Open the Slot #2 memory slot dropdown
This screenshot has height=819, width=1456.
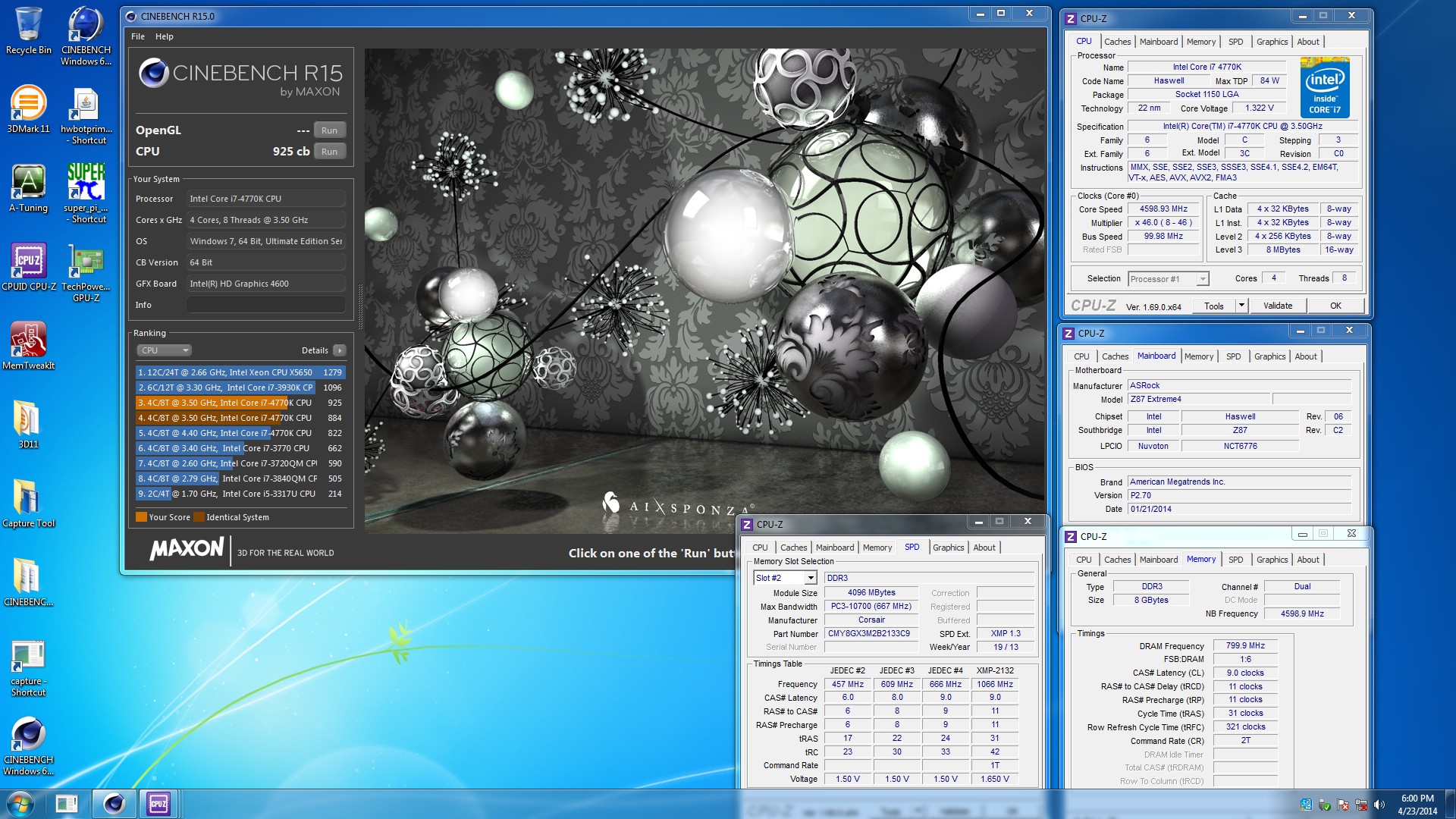(785, 578)
